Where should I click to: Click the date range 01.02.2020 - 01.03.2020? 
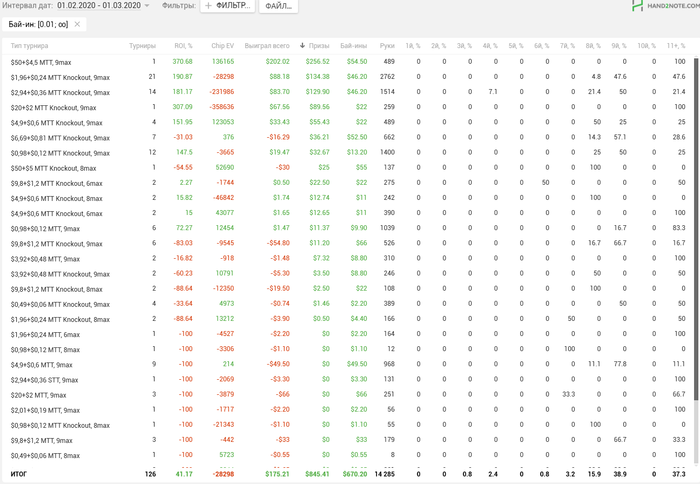[x=99, y=5]
